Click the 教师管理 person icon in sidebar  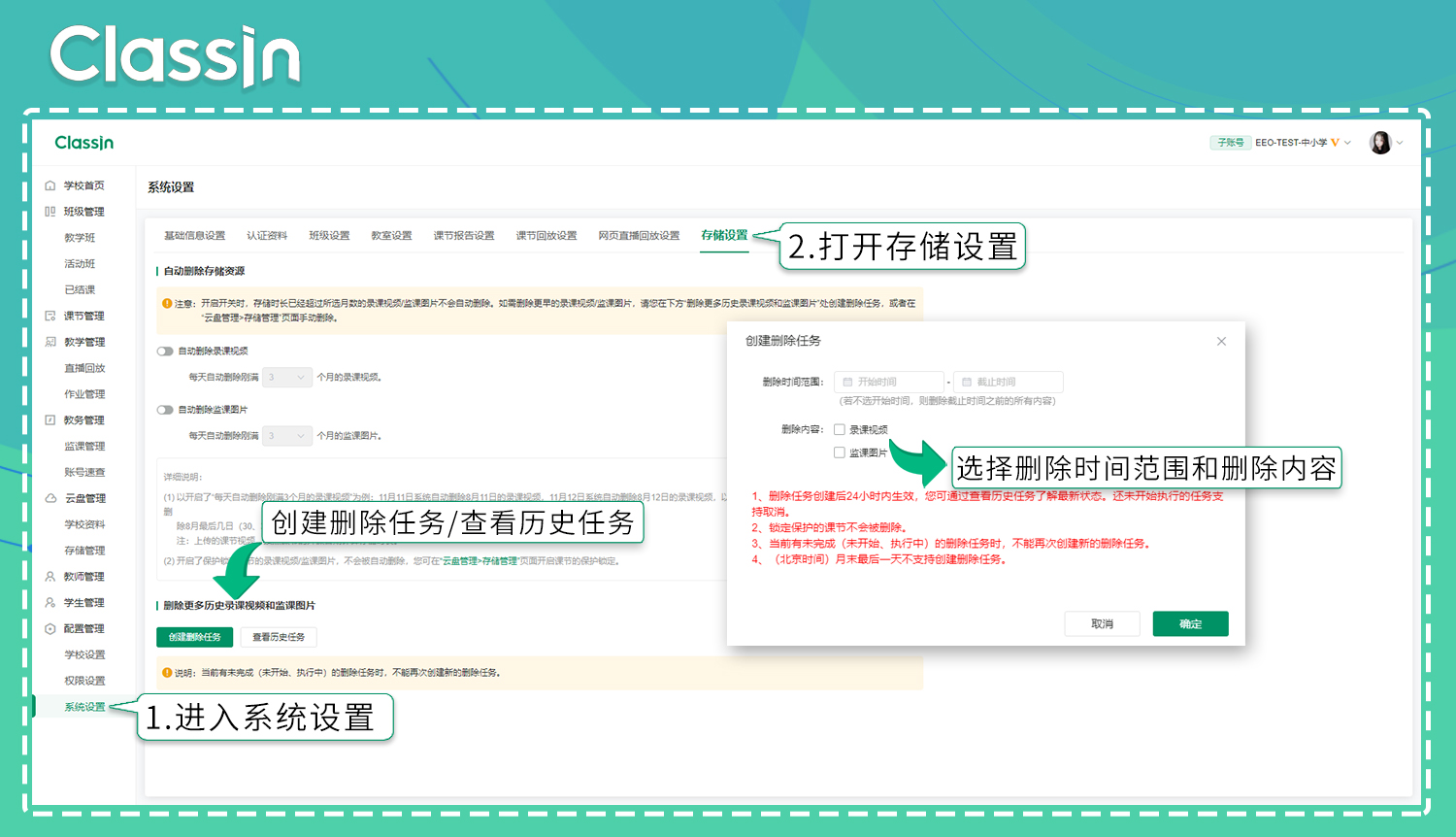click(x=50, y=577)
